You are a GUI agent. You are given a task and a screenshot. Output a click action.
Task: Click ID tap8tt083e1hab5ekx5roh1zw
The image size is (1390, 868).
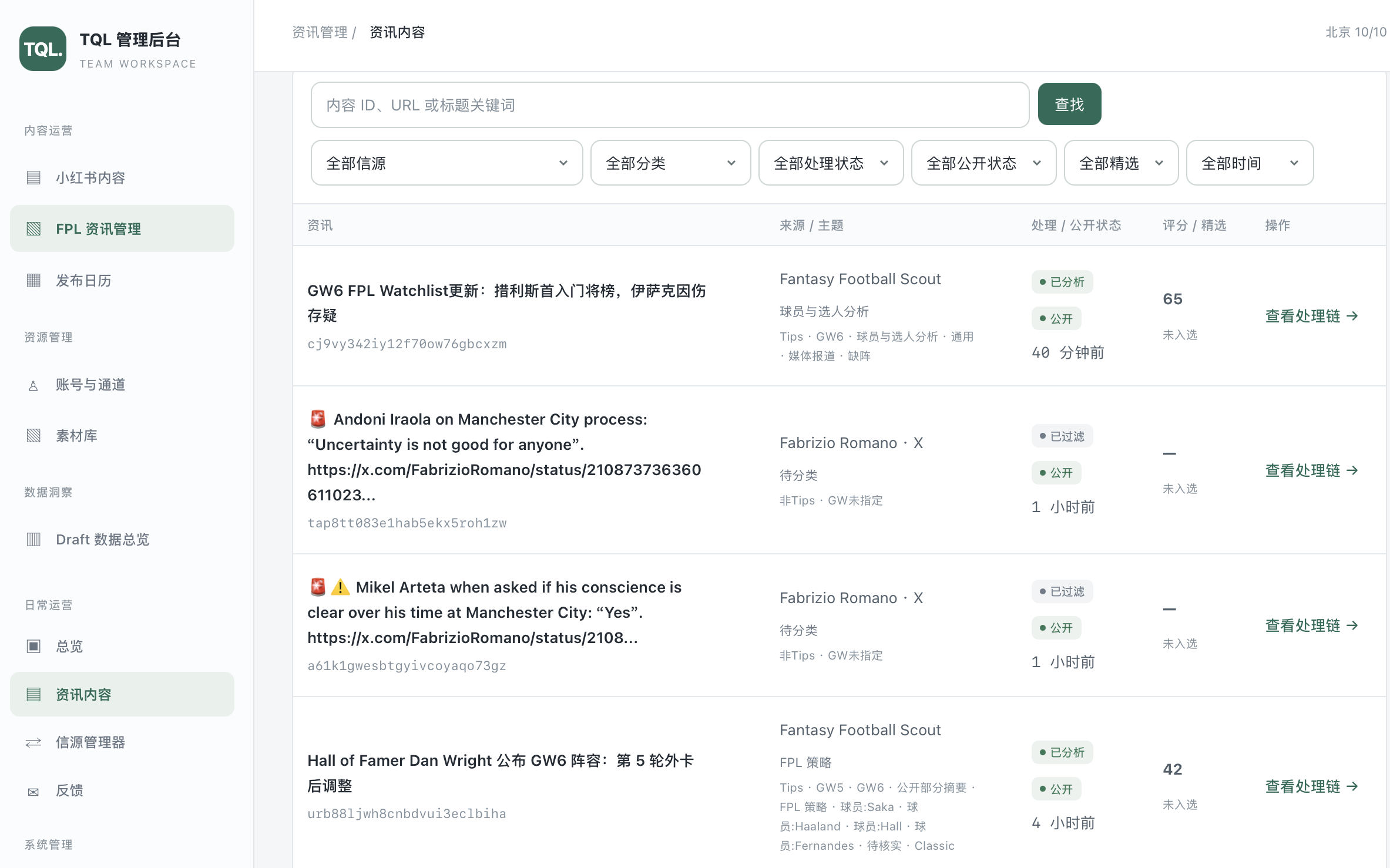(407, 523)
